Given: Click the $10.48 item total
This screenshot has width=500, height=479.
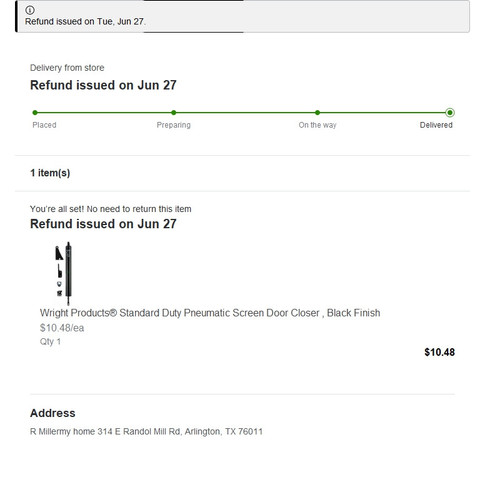Looking at the screenshot, I should pos(439,352).
